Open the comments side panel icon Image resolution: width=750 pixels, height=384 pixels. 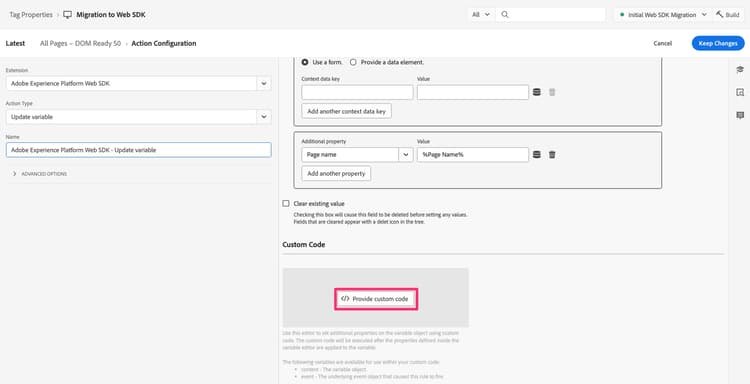[740, 115]
